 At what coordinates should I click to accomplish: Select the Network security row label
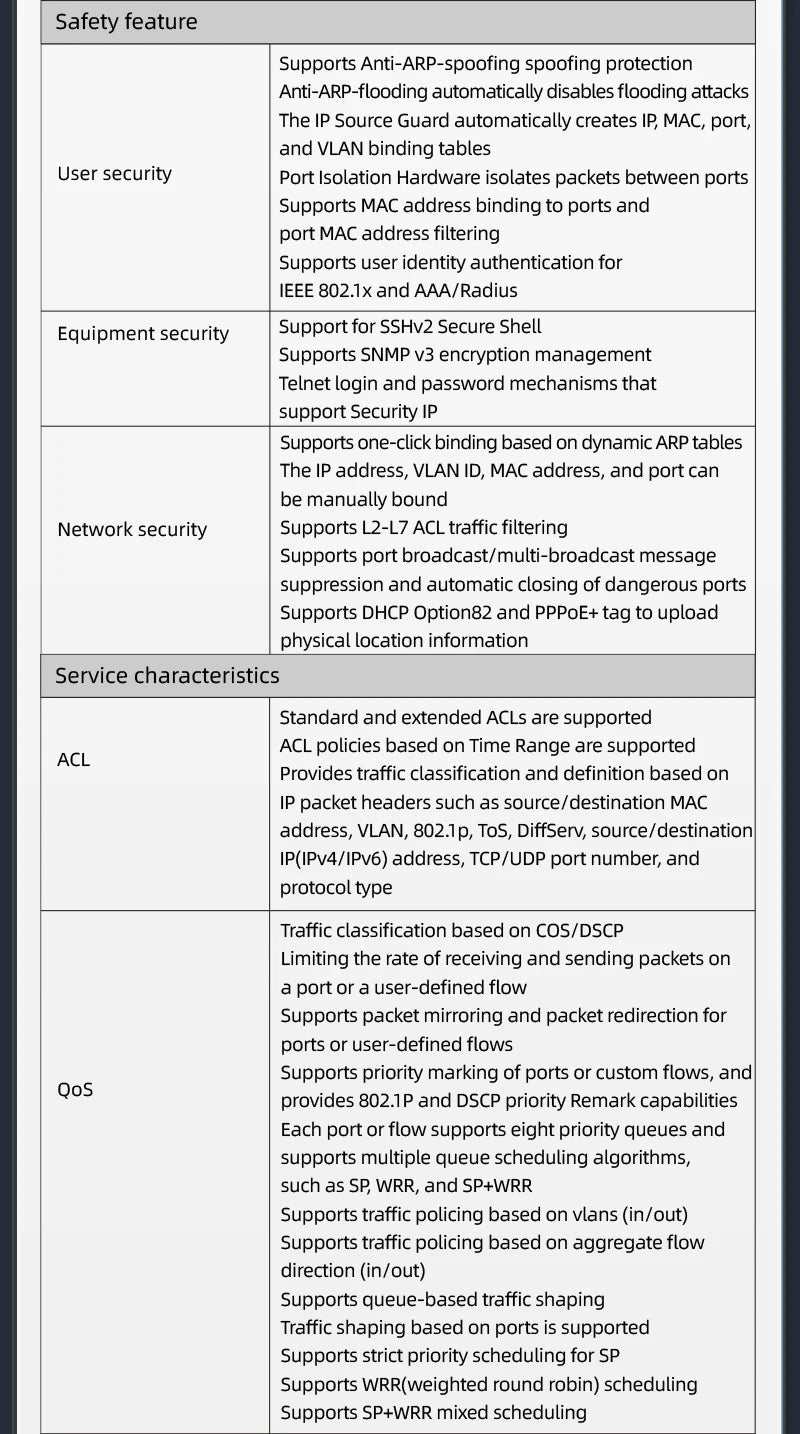pos(132,530)
